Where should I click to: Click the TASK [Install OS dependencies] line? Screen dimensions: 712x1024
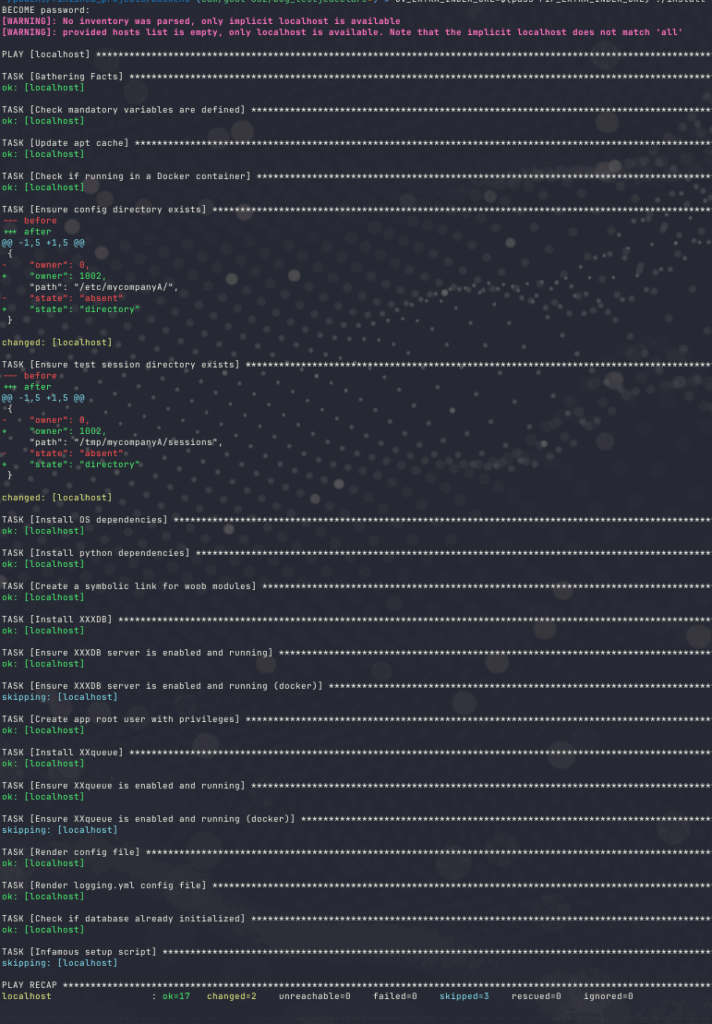pos(85,520)
